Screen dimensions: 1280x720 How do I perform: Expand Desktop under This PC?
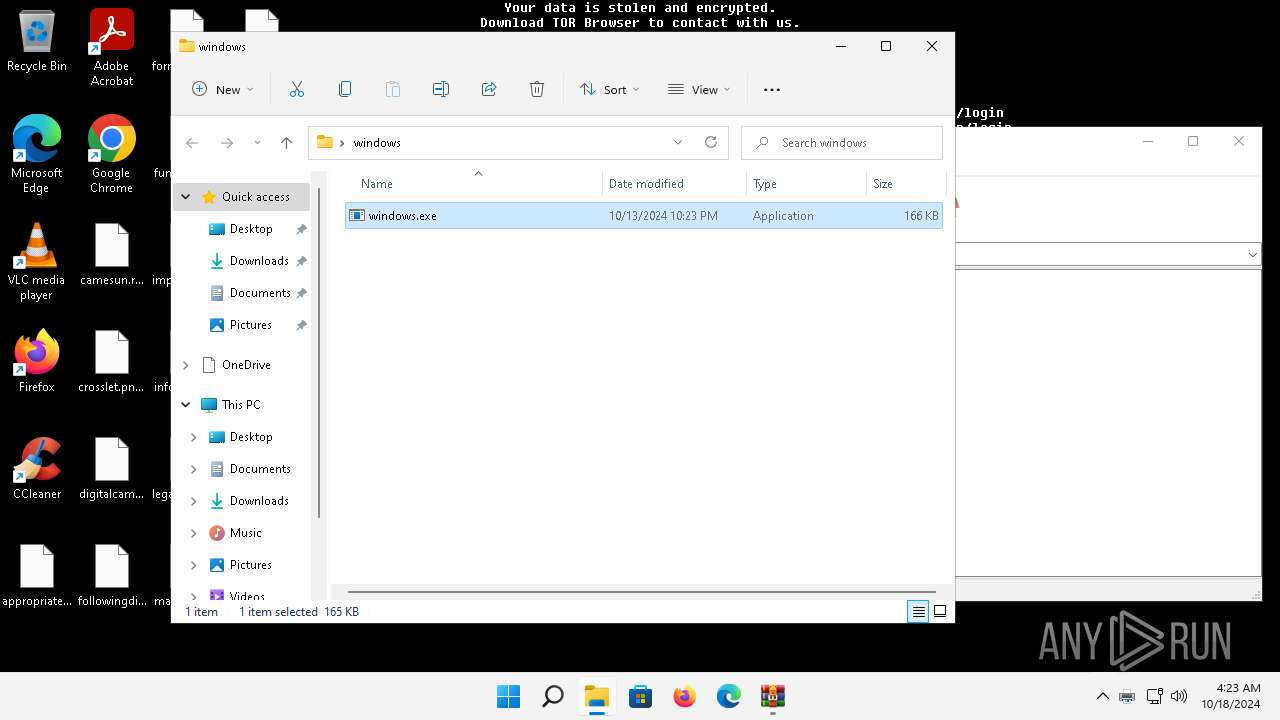(194, 437)
